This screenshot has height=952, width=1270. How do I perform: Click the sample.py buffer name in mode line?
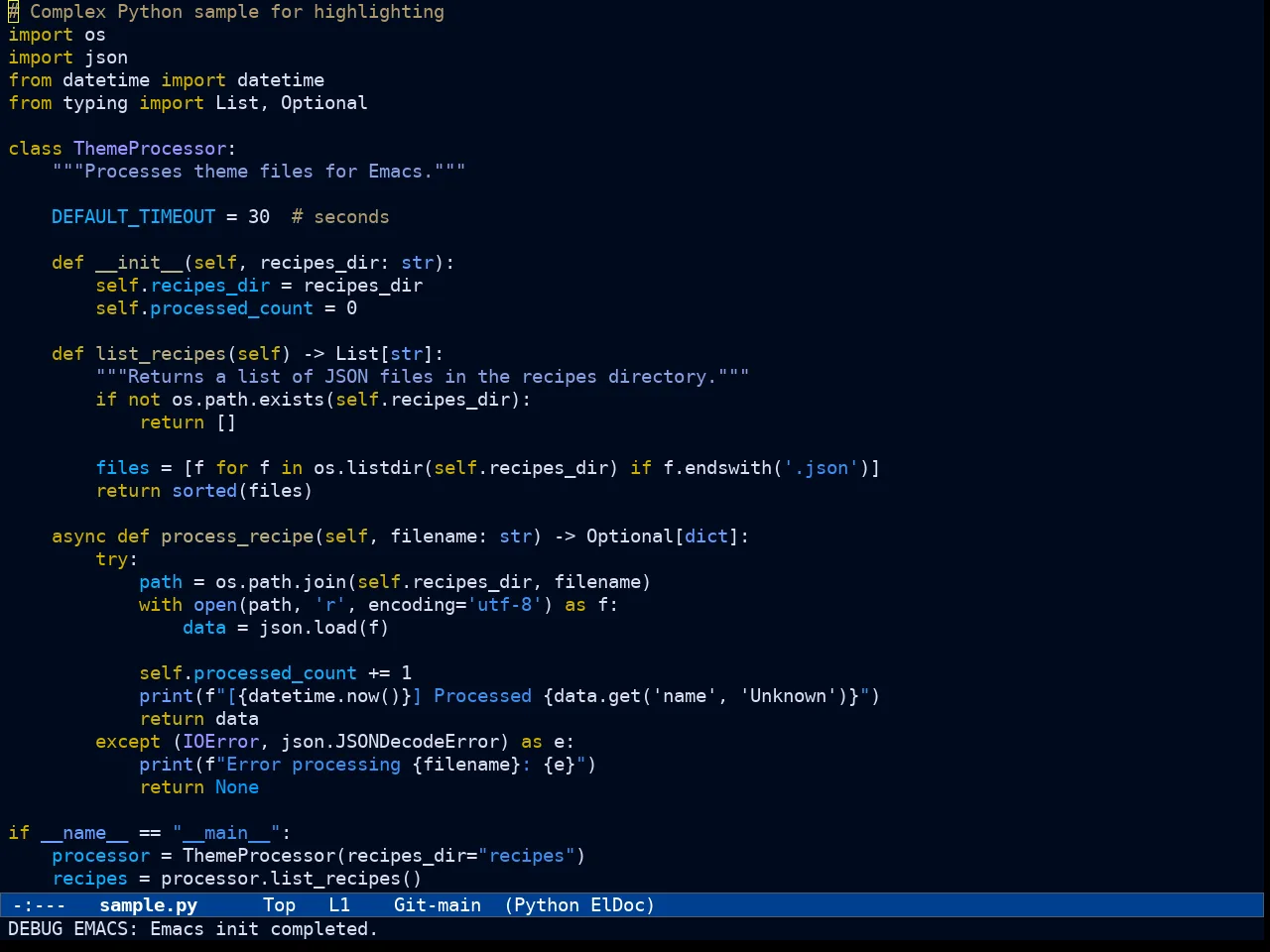coord(149,905)
